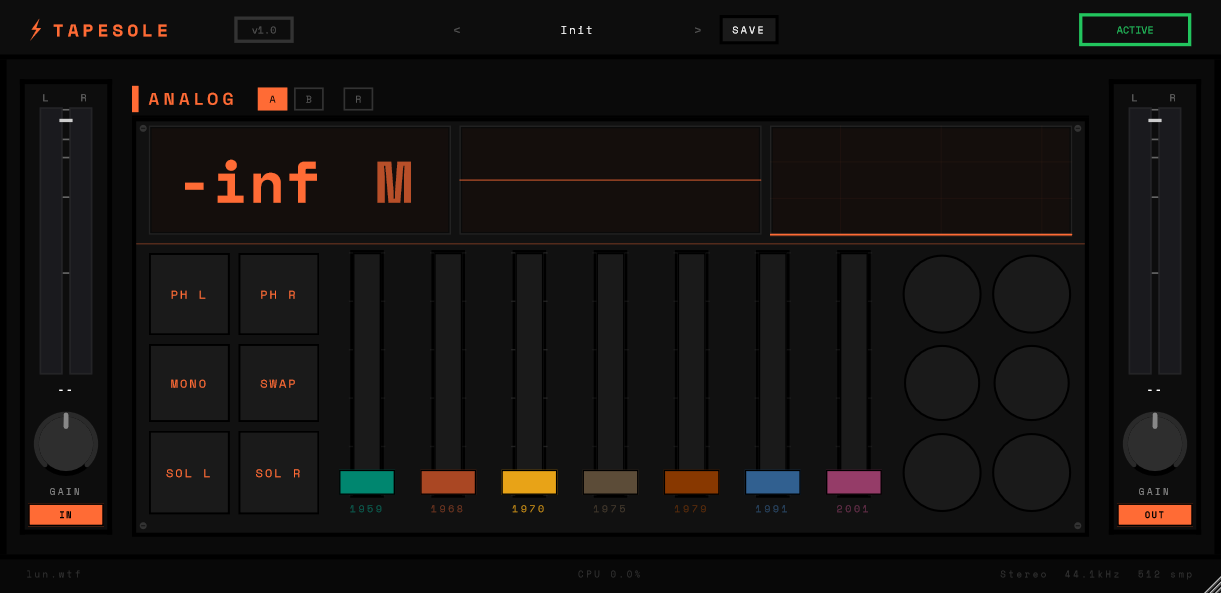Click the 1970 year label
Viewport: 1221px width, 593px height.
click(529, 509)
